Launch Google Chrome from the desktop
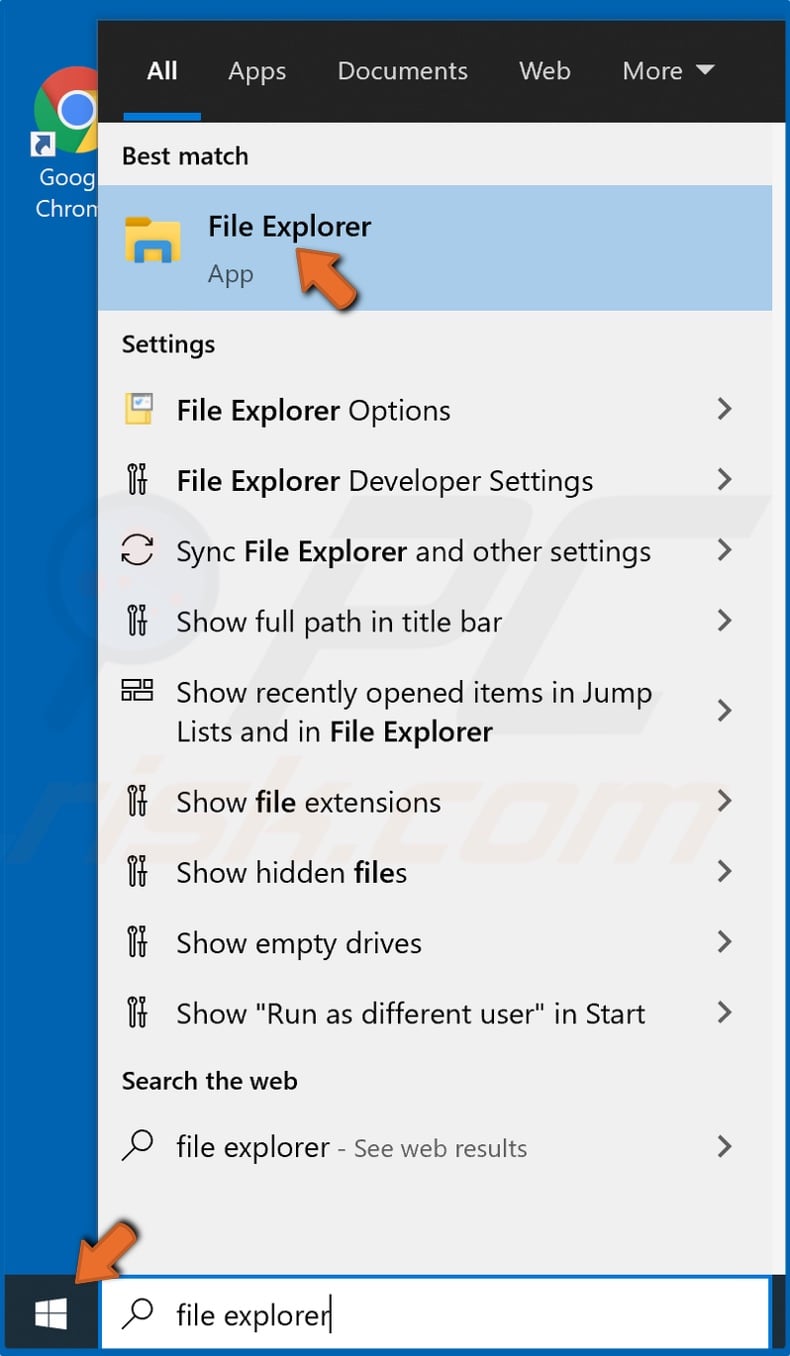Viewport: 790px width, 1356px height. coord(66,112)
